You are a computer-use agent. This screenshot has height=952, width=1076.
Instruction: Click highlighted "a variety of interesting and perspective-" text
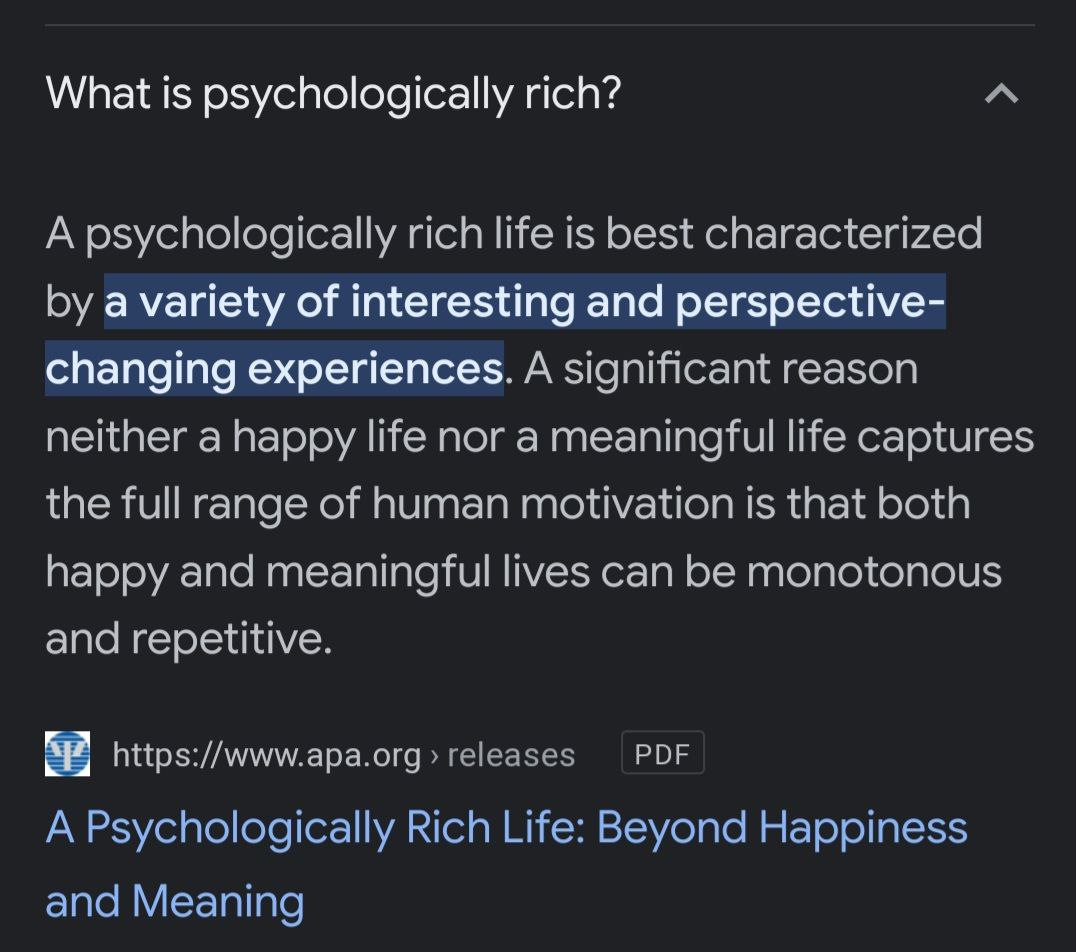(525, 302)
